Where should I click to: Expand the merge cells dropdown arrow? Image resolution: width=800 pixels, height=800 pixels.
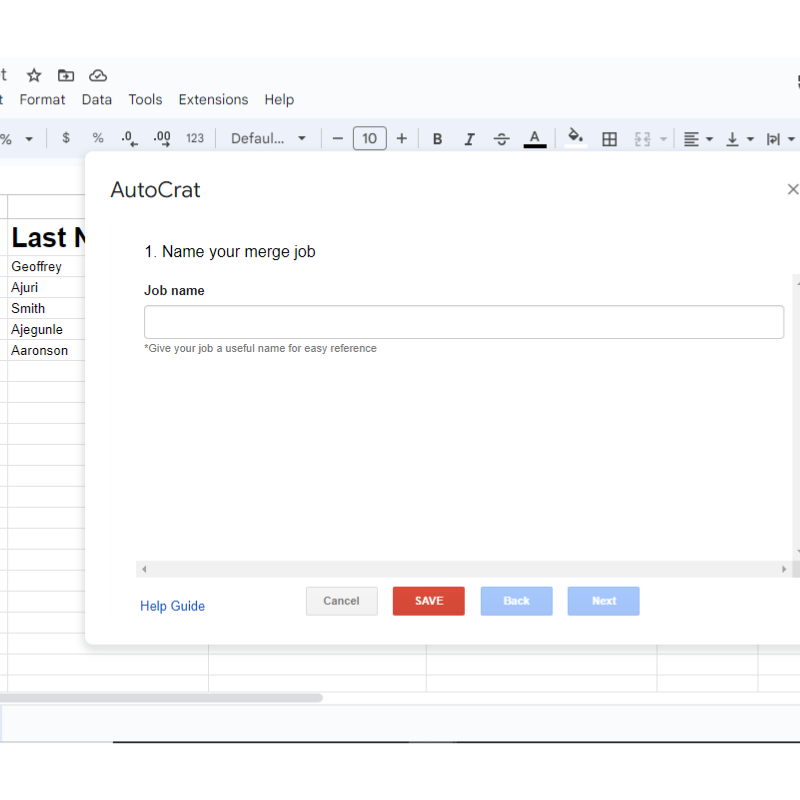click(x=663, y=139)
